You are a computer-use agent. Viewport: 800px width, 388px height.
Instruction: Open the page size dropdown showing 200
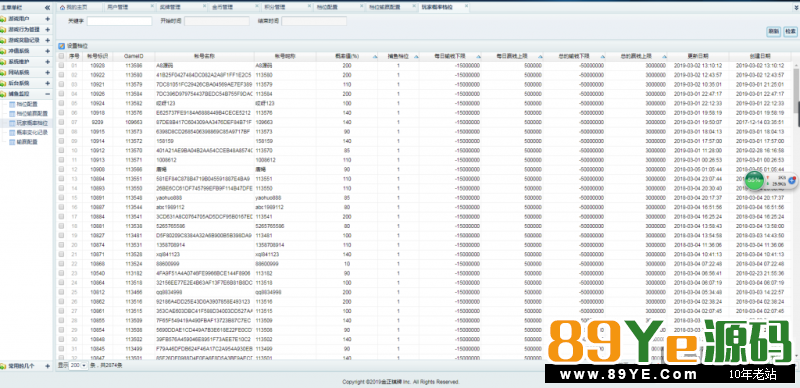click(x=79, y=366)
